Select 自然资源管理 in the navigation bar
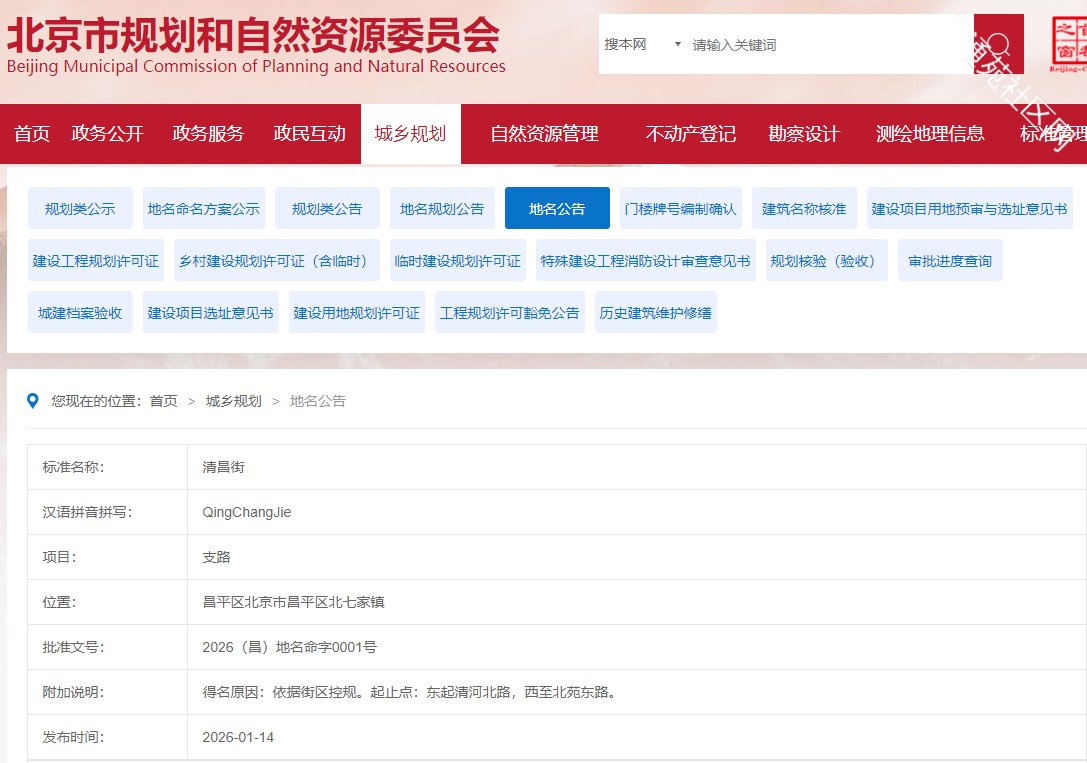The height and width of the screenshot is (763, 1087). click(544, 134)
